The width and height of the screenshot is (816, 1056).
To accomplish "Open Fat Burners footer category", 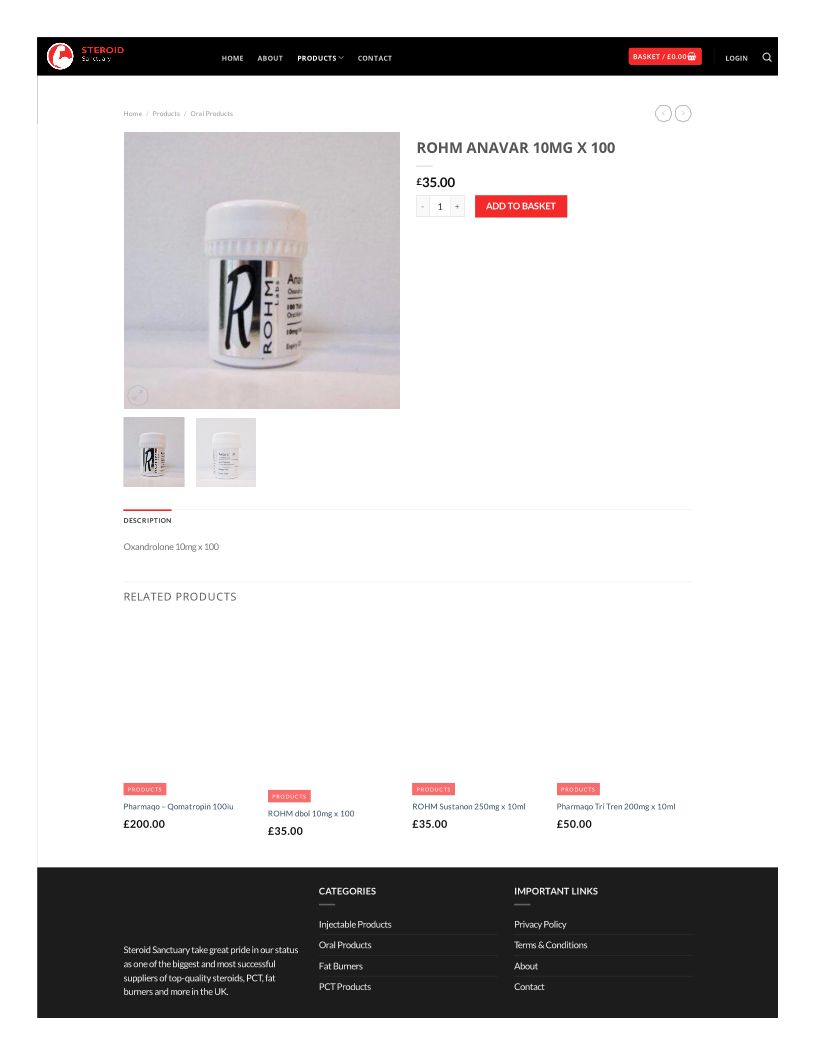I will coord(341,966).
